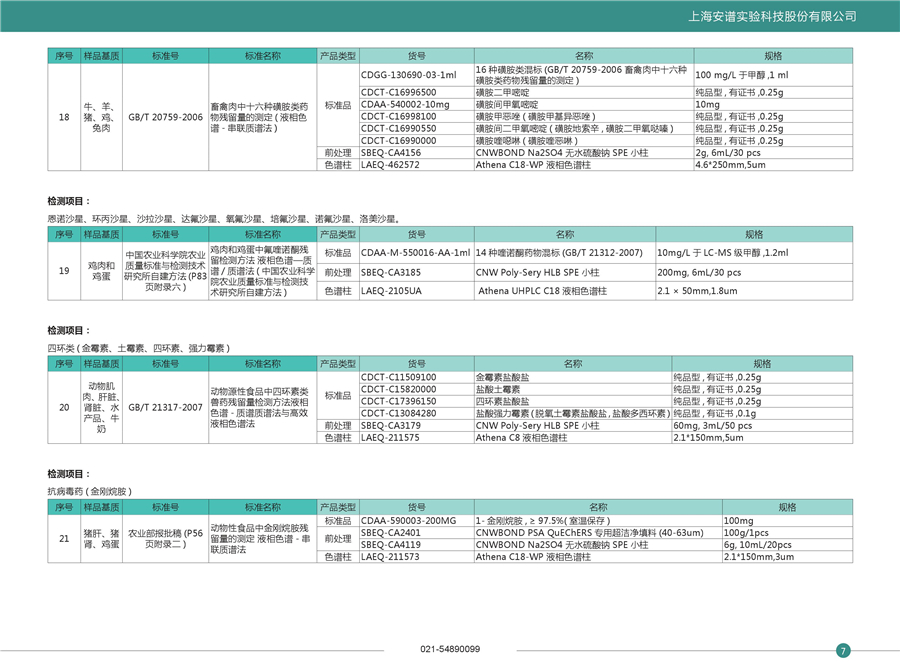Click the product name 磺胺二甲嘧啶

502,92
